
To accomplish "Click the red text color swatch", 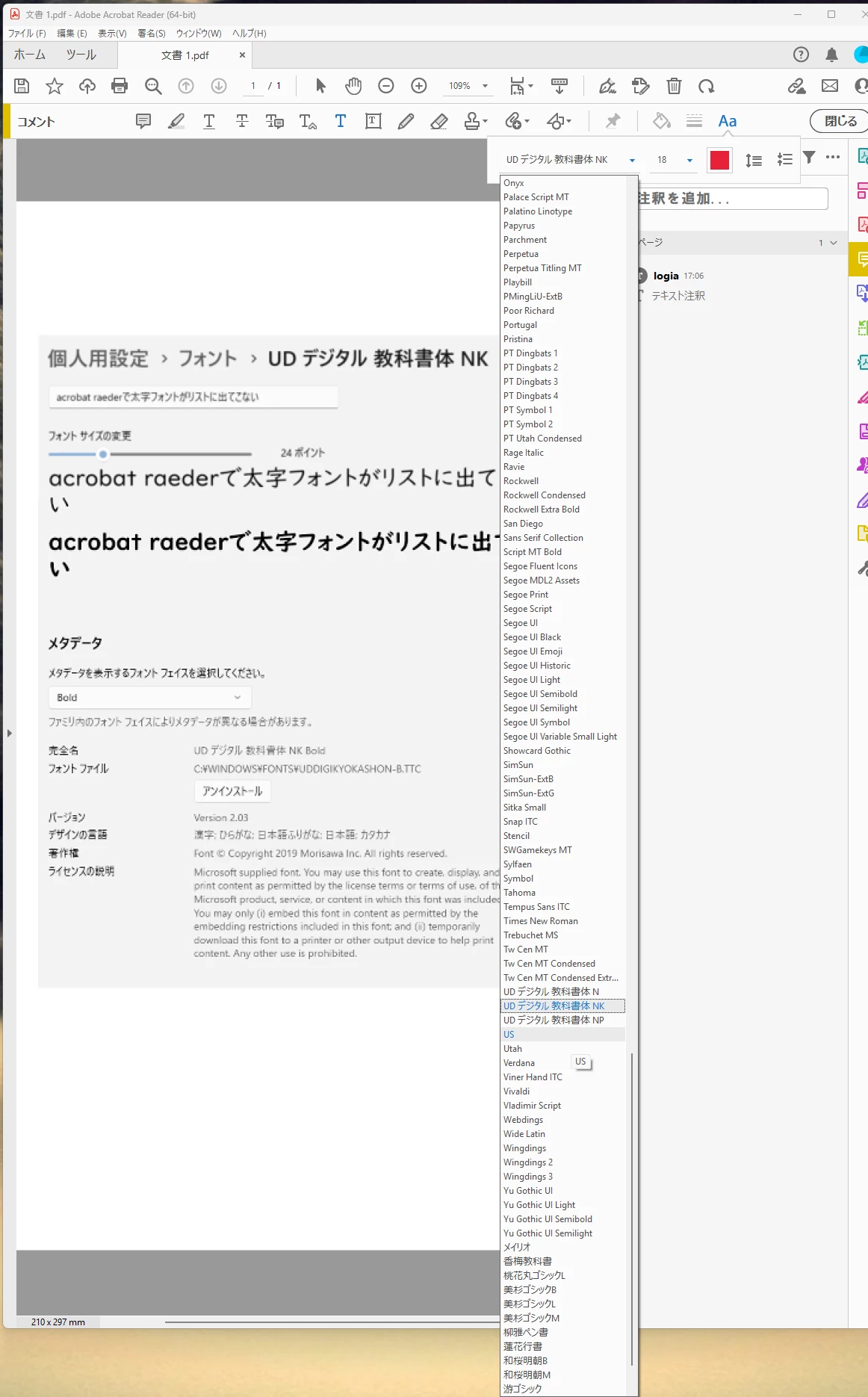I will tap(719, 160).
